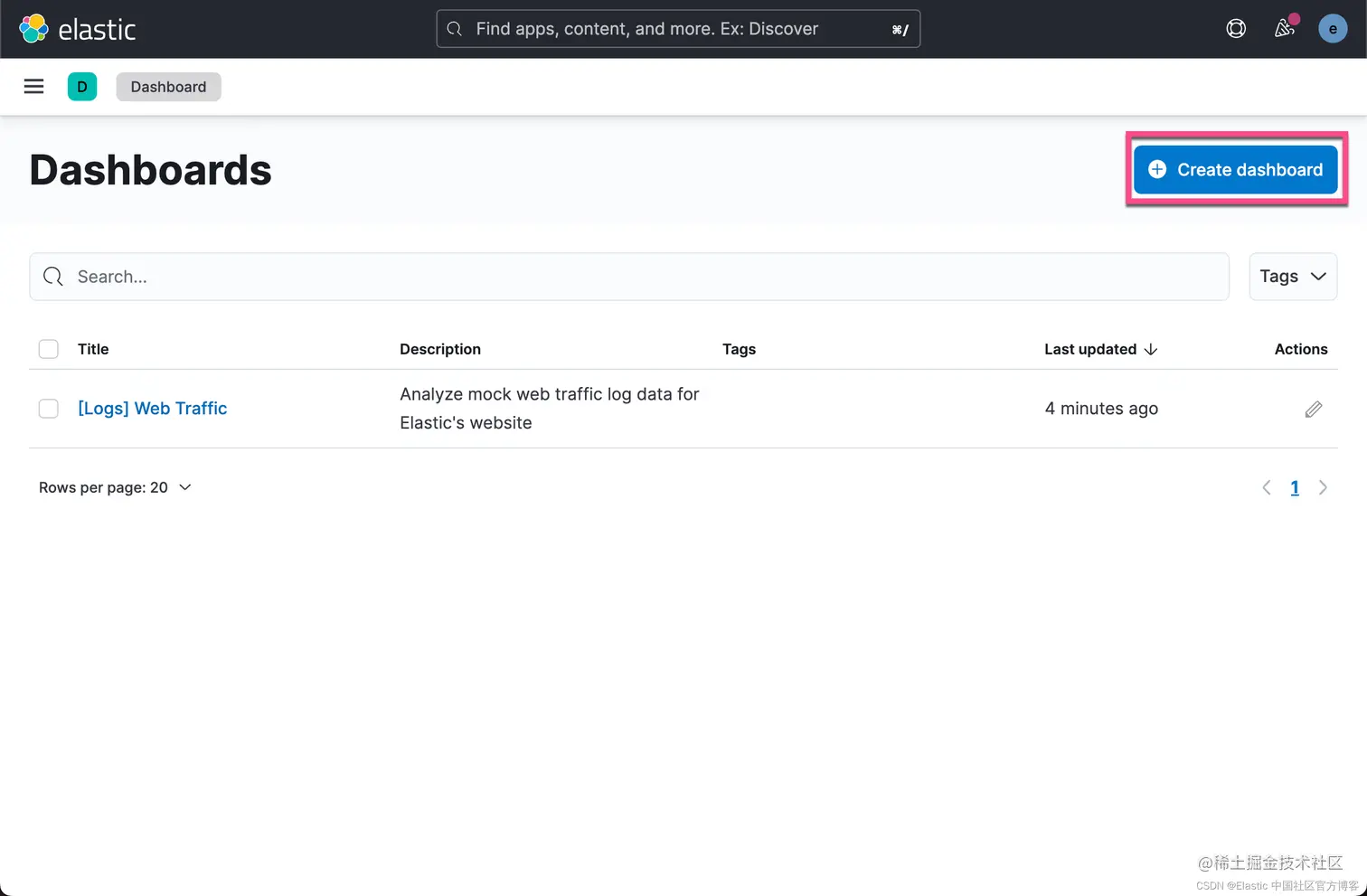Viewport: 1367px width, 896px height.
Task: Click the pencil edit icon for Web Traffic
Action: coord(1314,410)
